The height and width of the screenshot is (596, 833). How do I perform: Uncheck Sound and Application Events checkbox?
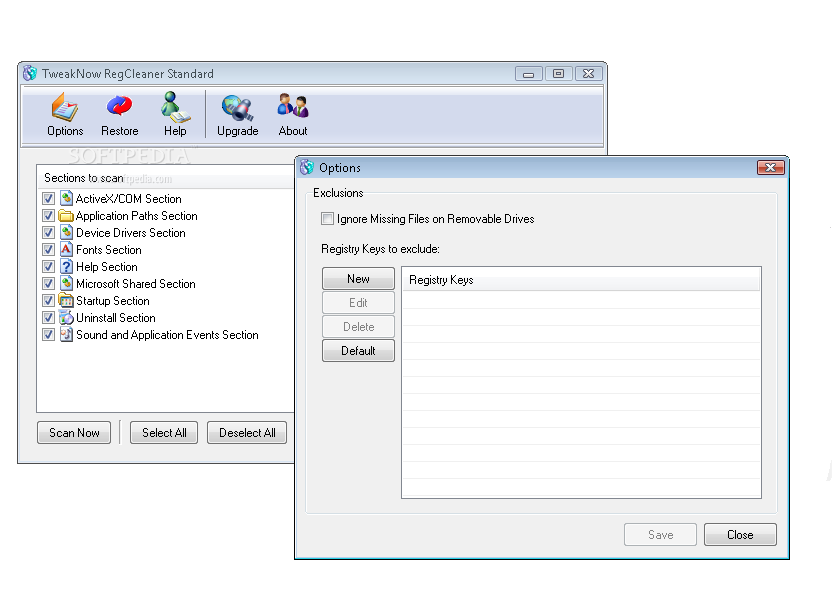tap(48, 335)
